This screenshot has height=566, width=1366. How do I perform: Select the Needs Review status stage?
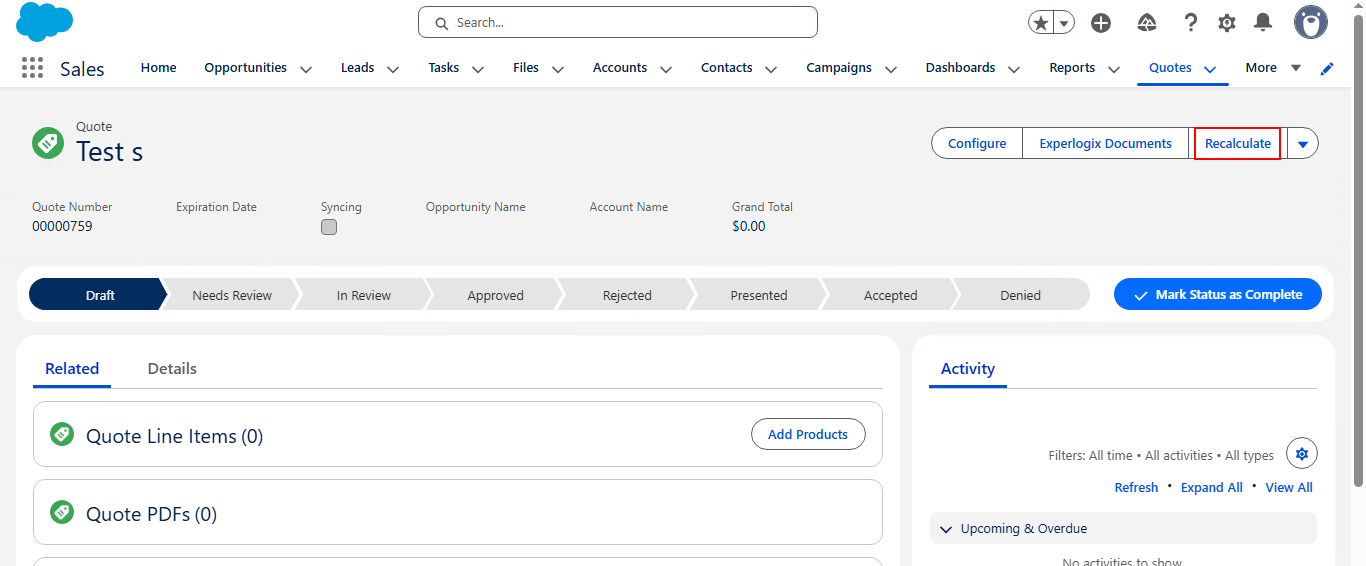pos(232,295)
